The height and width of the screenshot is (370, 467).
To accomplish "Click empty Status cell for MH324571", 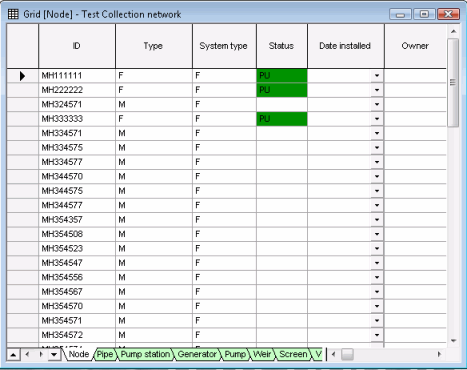I will 282,104.
